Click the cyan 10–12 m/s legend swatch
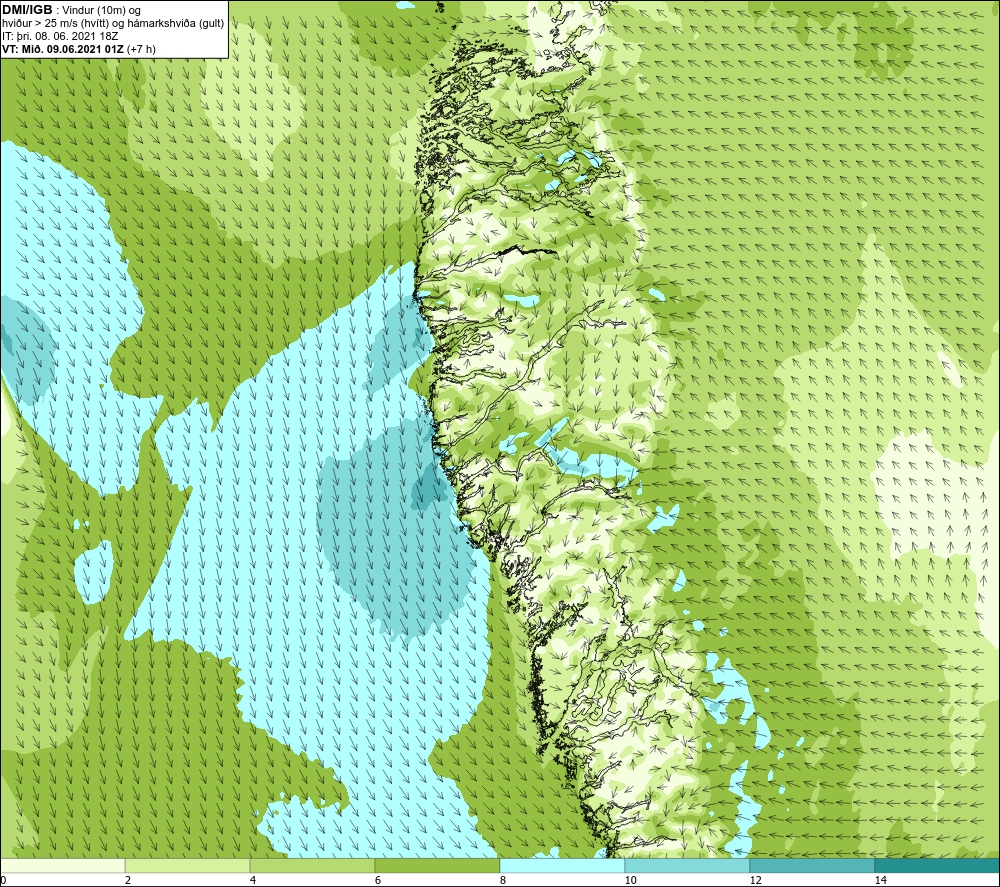The height and width of the screenshot is (887, 1000). [x=688, y=865]
